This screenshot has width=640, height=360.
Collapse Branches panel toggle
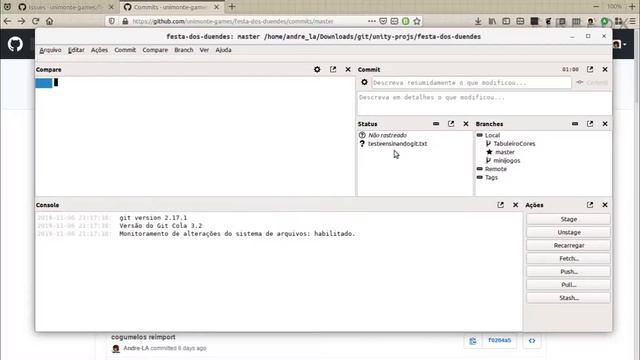coord(575,124)
